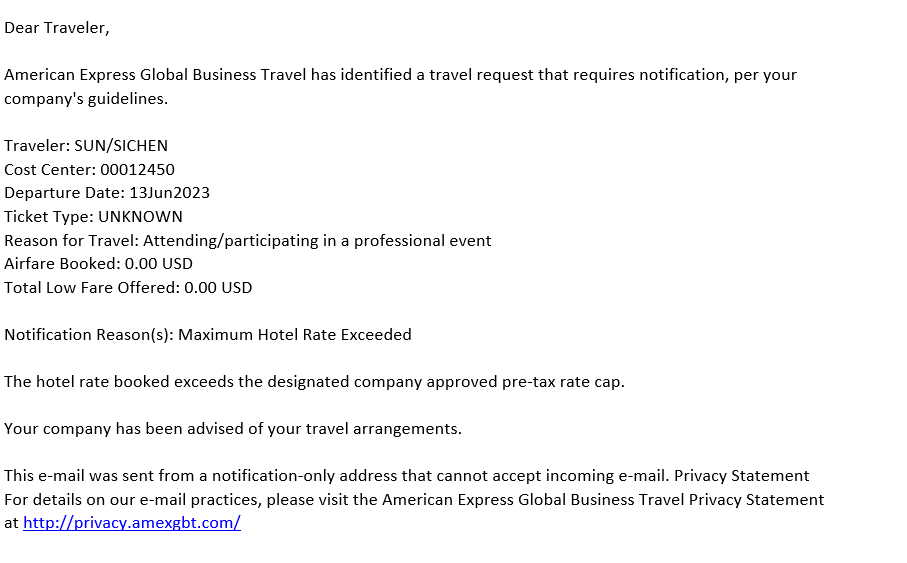Click the hotel rate exceeds cap sentence
The image size is (907, 563).
pyautogui.click(x=314, y=382)
